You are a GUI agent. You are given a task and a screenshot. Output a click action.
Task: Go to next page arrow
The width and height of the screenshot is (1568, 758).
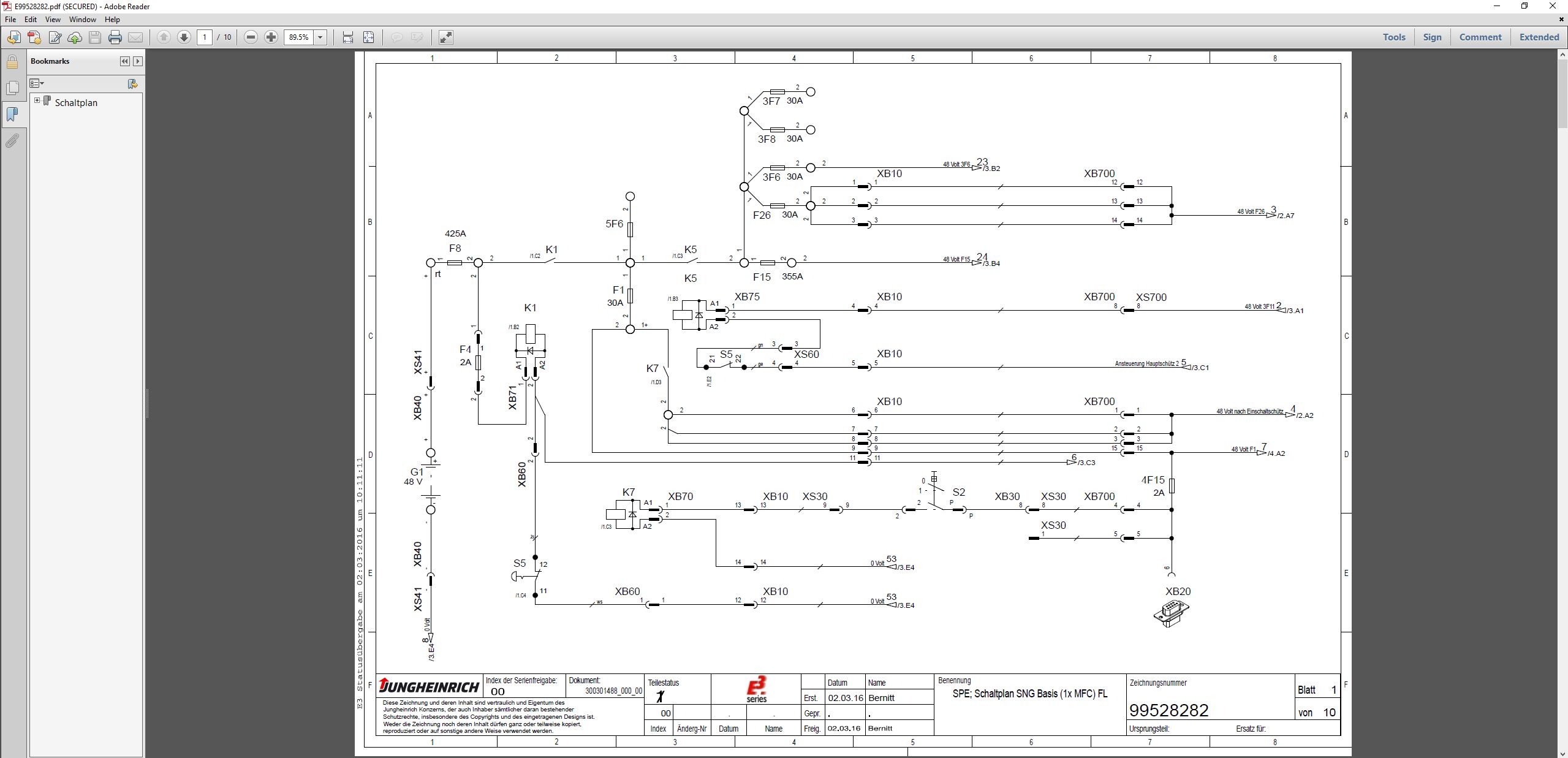click(184, 37)
